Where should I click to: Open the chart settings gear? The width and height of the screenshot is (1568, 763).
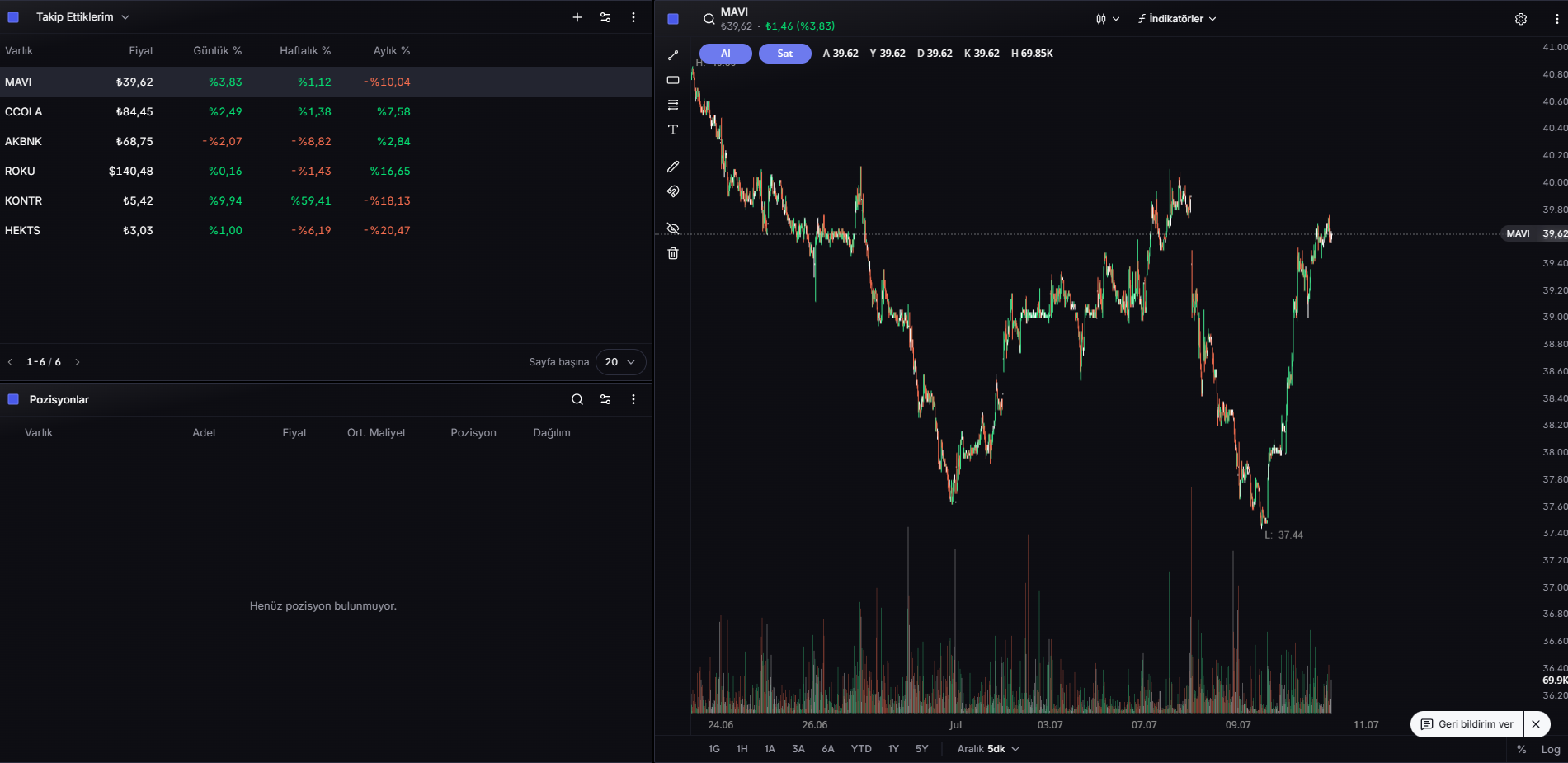pos(1521,19)
